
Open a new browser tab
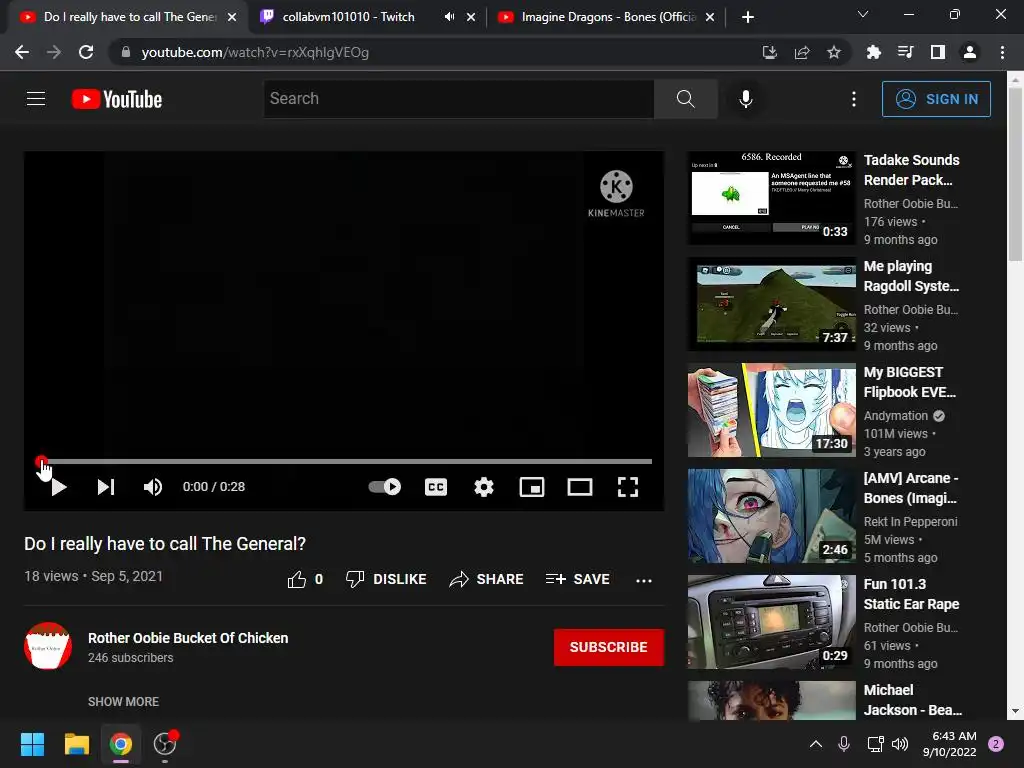(748, 18)
